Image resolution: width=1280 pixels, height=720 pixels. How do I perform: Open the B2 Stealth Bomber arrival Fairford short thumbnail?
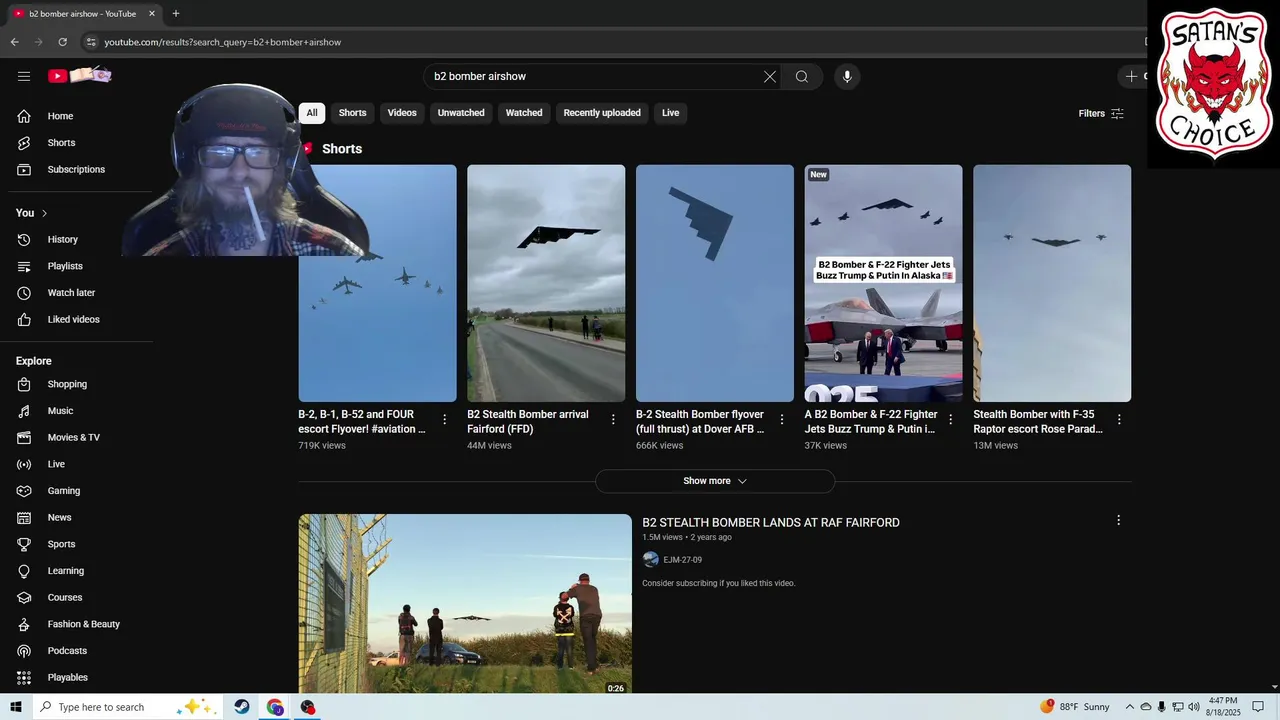(x=546, y=283)
